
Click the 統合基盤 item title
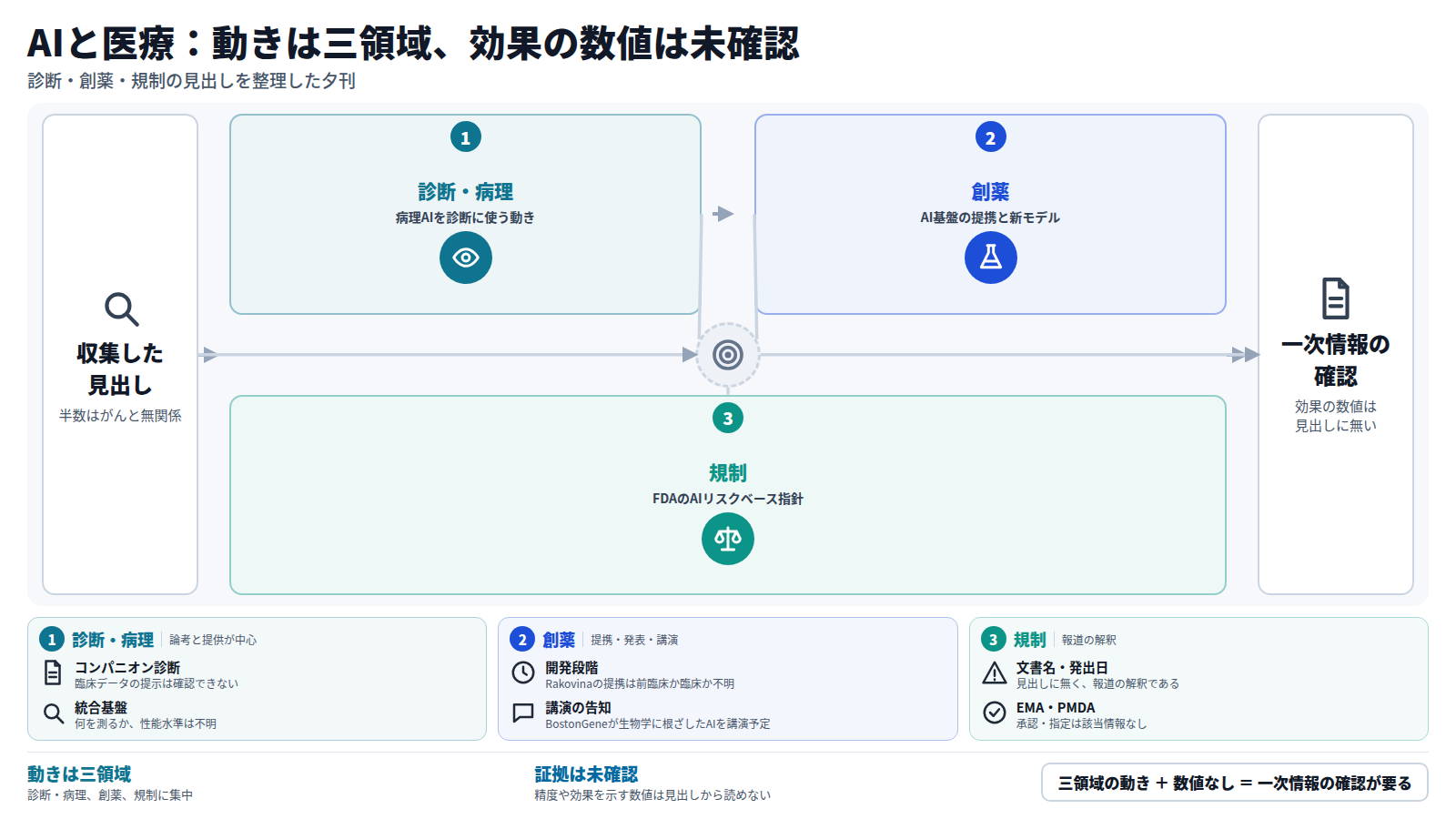click(101, 708)
